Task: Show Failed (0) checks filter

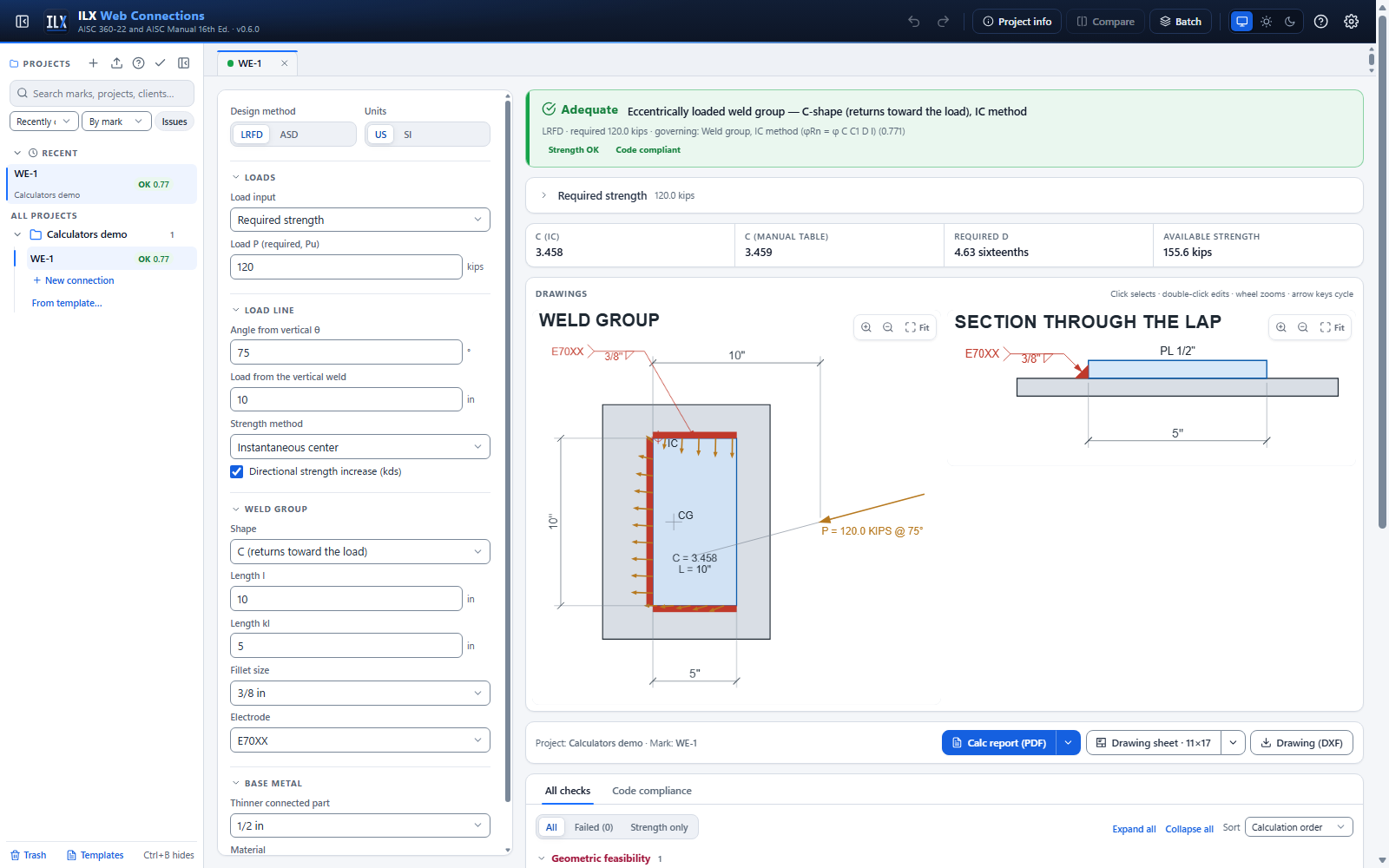Action: (594, 827)
